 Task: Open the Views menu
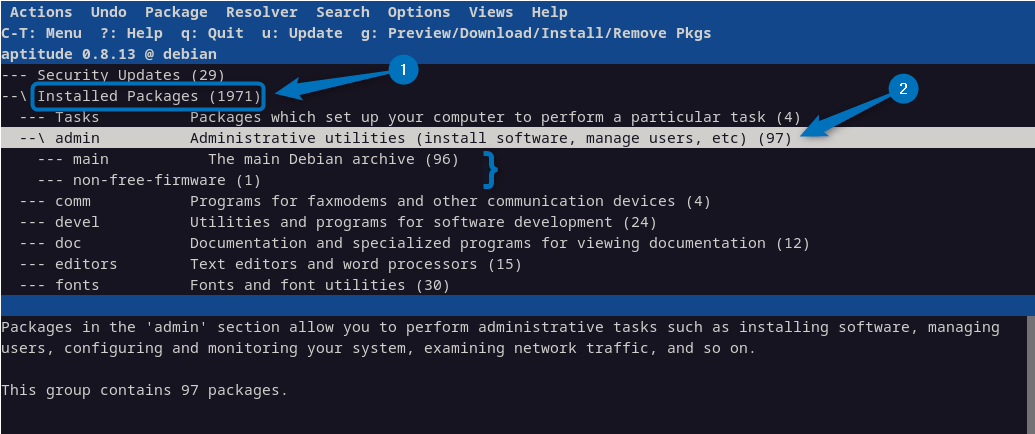pyautogui.click(x=490, y=12)
